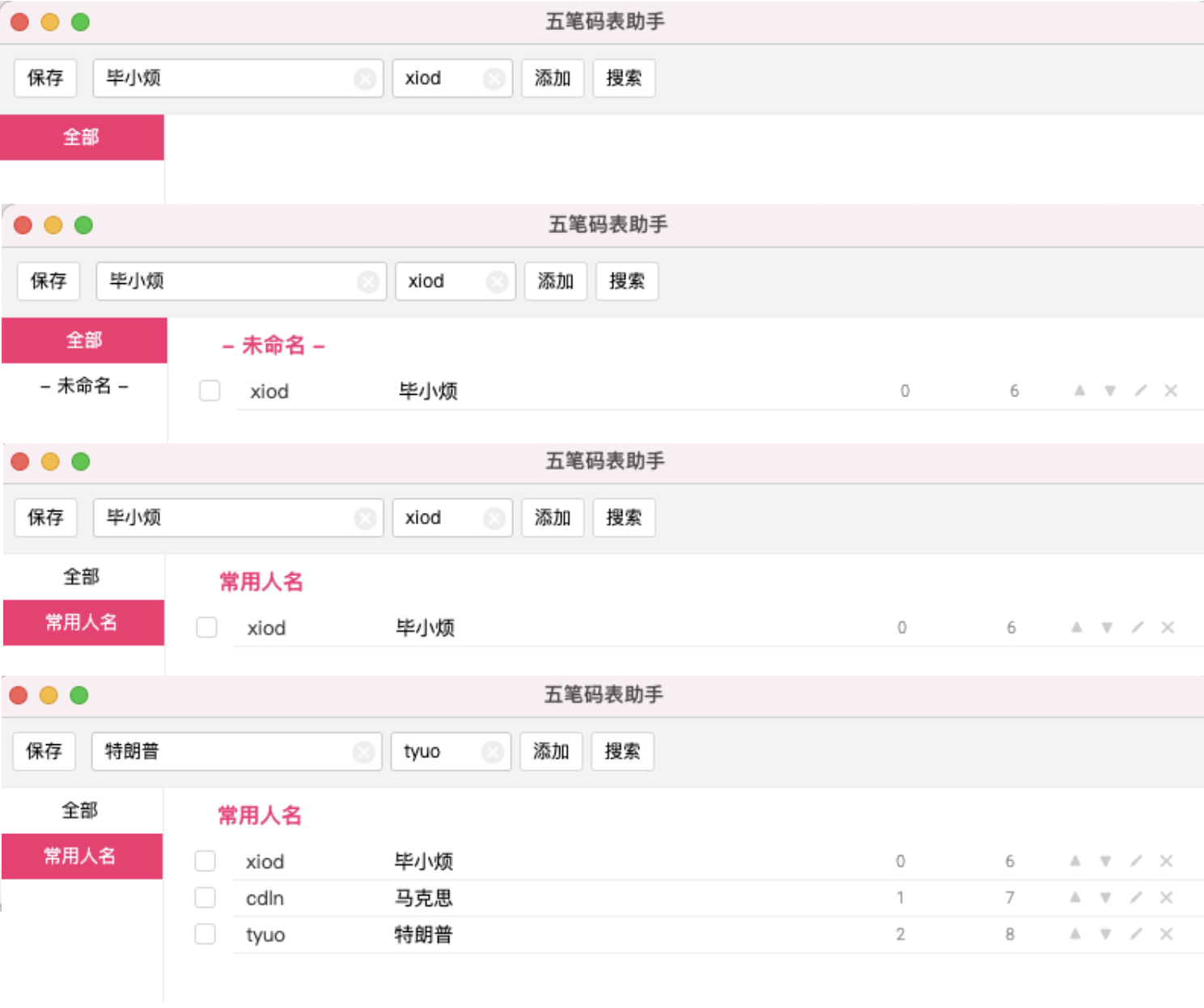Tick the checkbox beside cdln 马克思

pos(206,897)
